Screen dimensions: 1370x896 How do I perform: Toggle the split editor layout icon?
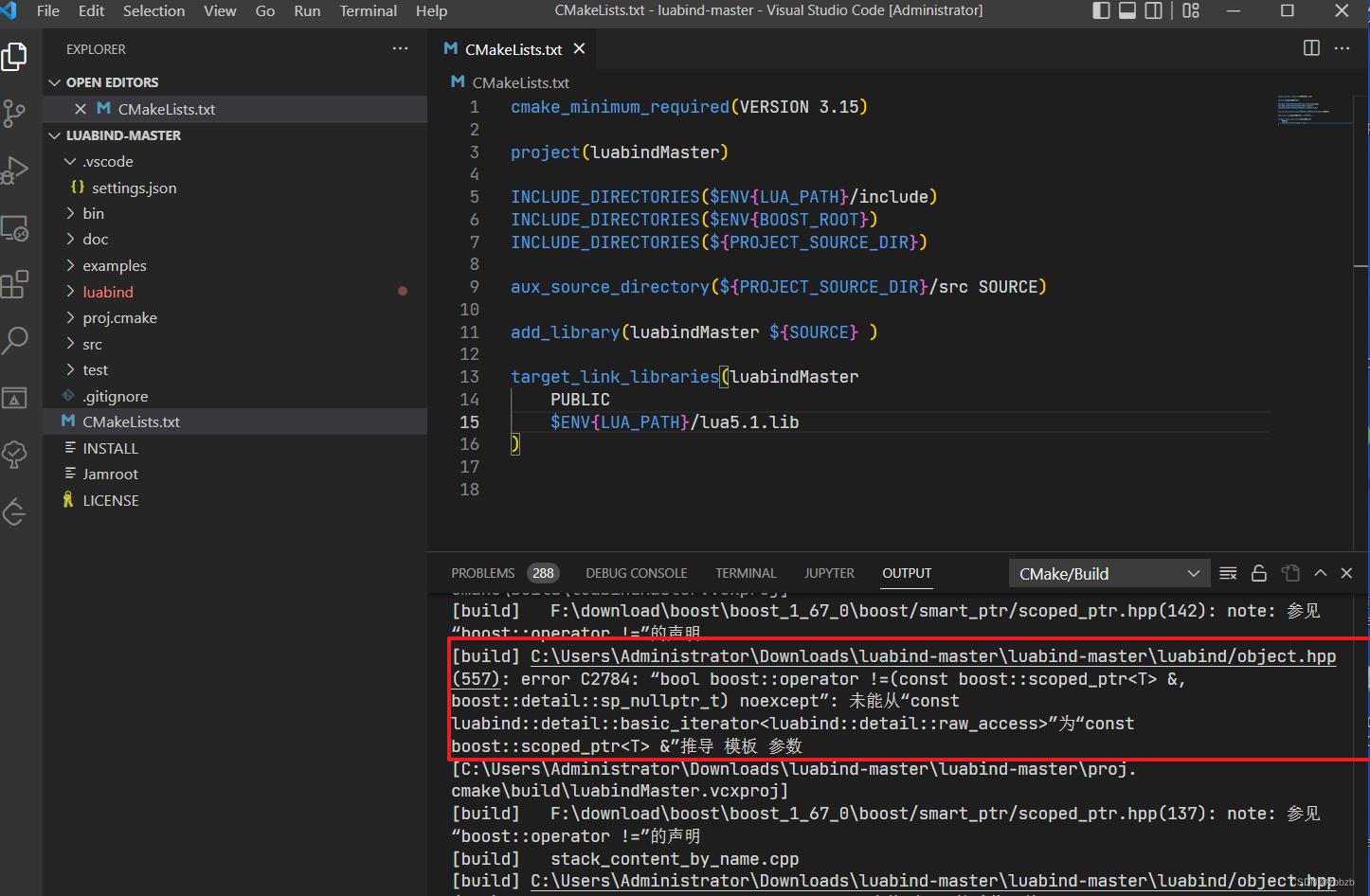point(1310,47)
